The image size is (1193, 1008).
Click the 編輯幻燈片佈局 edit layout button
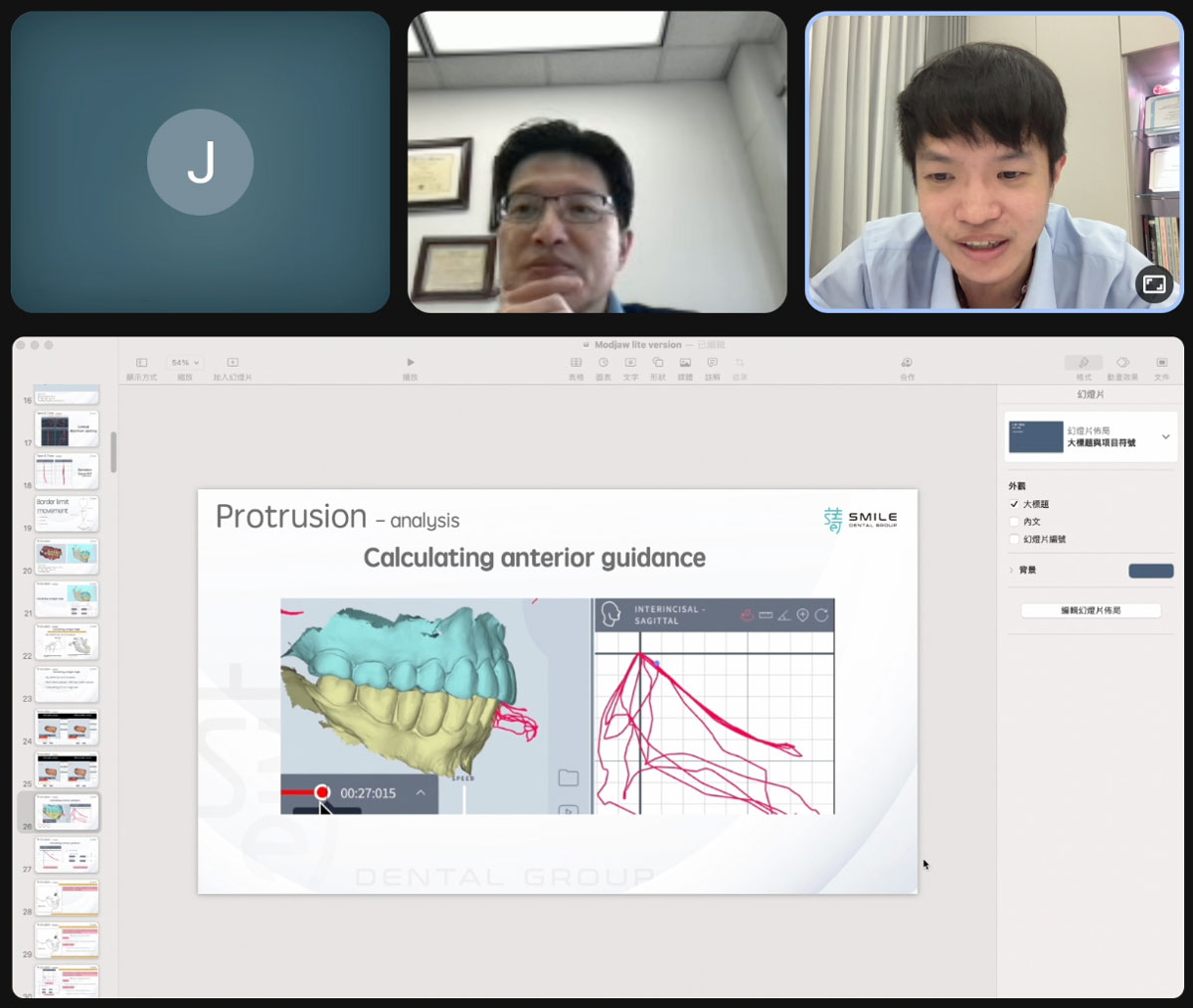(x=1091, y=610)
